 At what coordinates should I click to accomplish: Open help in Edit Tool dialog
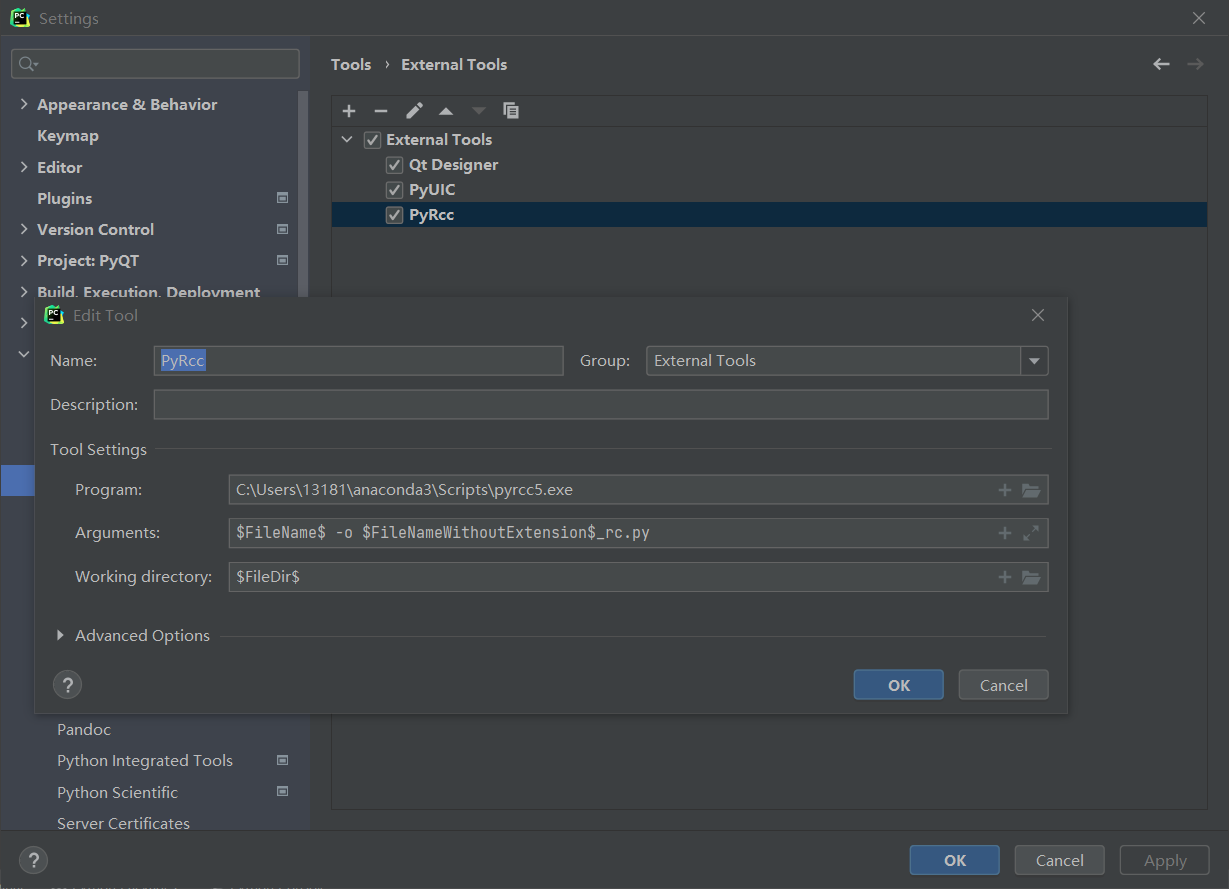tap(67, 685)
